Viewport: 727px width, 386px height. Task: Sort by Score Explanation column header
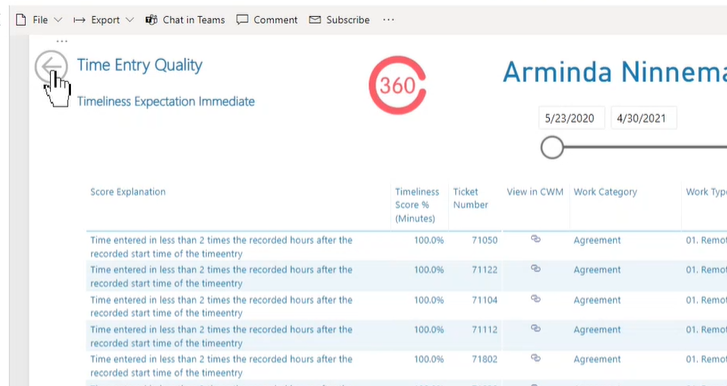[x=128, y=192]
